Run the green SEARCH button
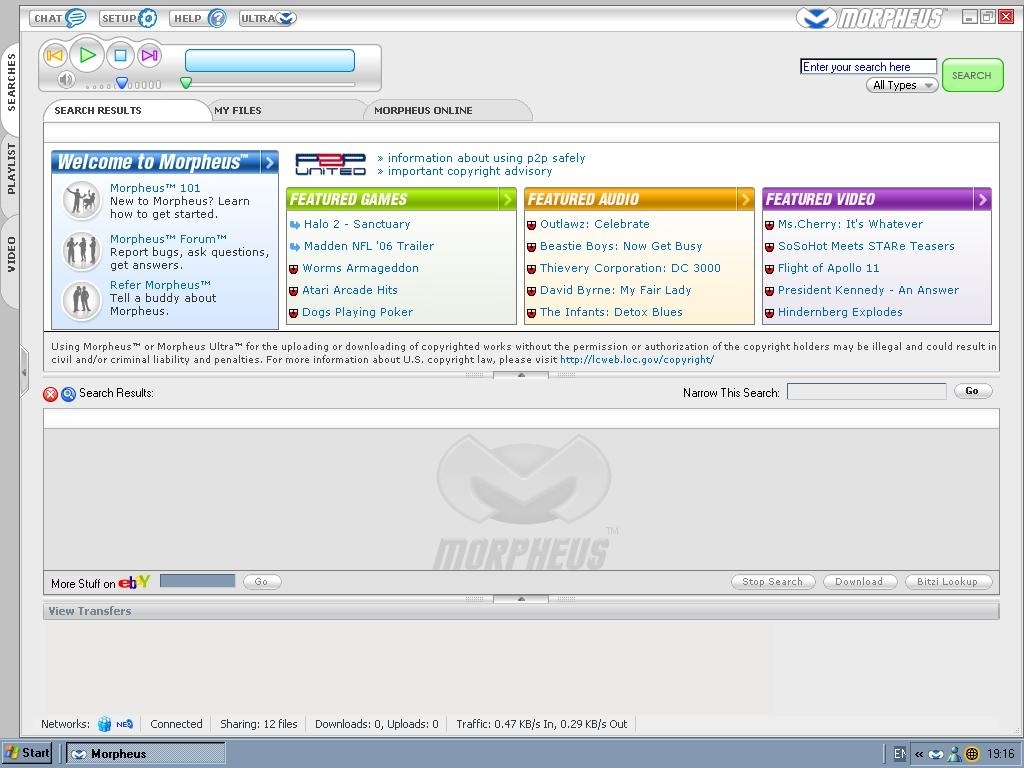This screenshot has width=1024, height=768. 972,75
